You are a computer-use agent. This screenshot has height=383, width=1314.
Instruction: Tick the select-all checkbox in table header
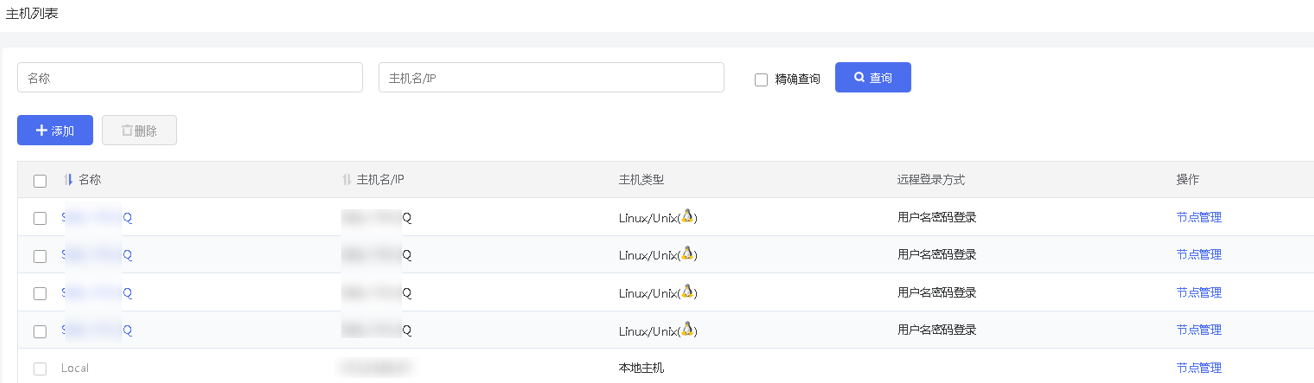pyautogui.click(x=40, y=181)
